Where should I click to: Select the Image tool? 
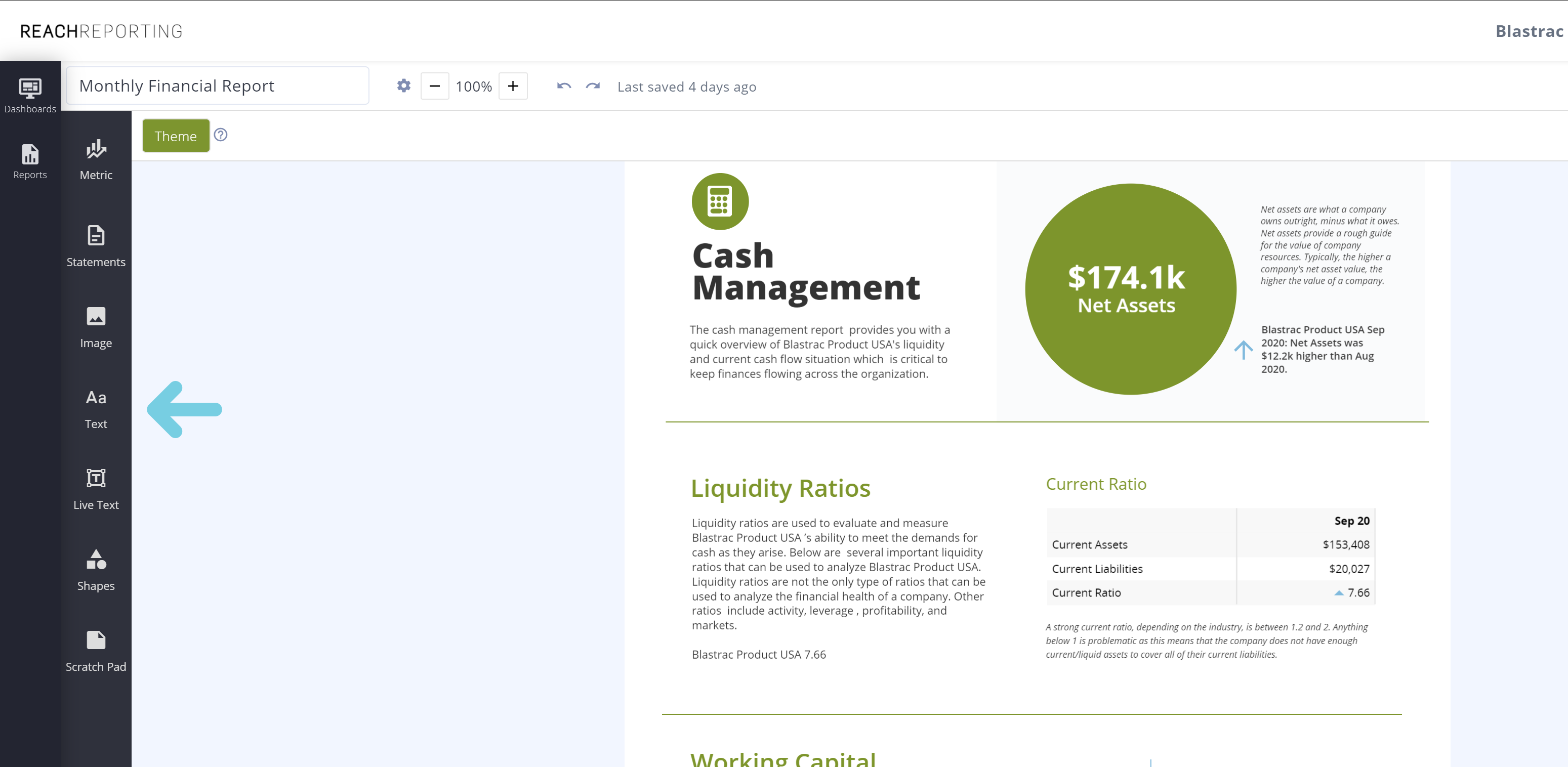click(96, 327)
